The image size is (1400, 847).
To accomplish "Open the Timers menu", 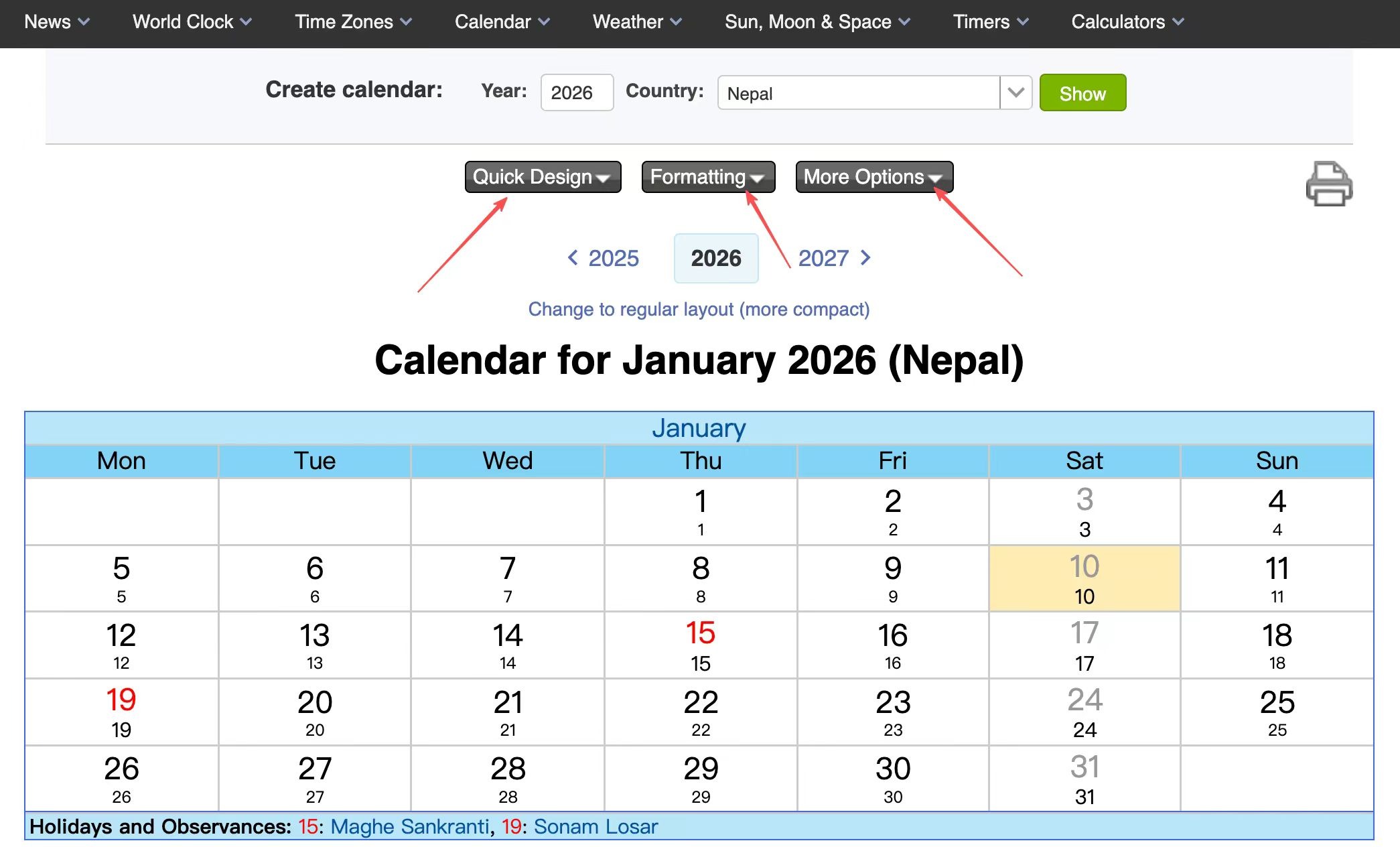I will pyautogui.click(x=989, y=21).
